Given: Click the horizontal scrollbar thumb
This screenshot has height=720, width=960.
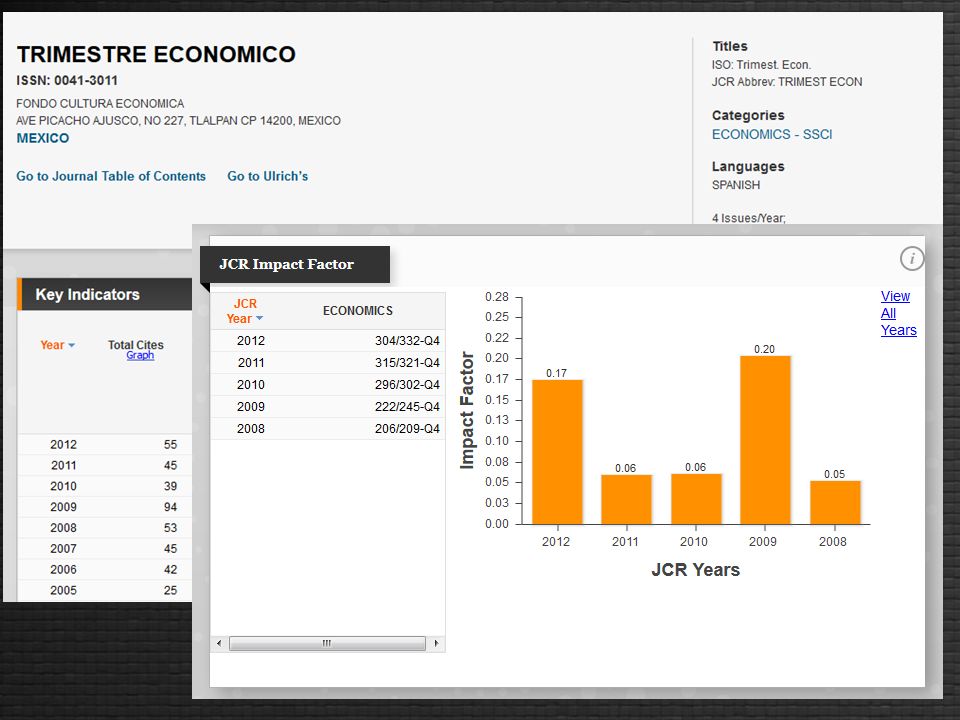Looking at the screenshot, I should [327, 643].
